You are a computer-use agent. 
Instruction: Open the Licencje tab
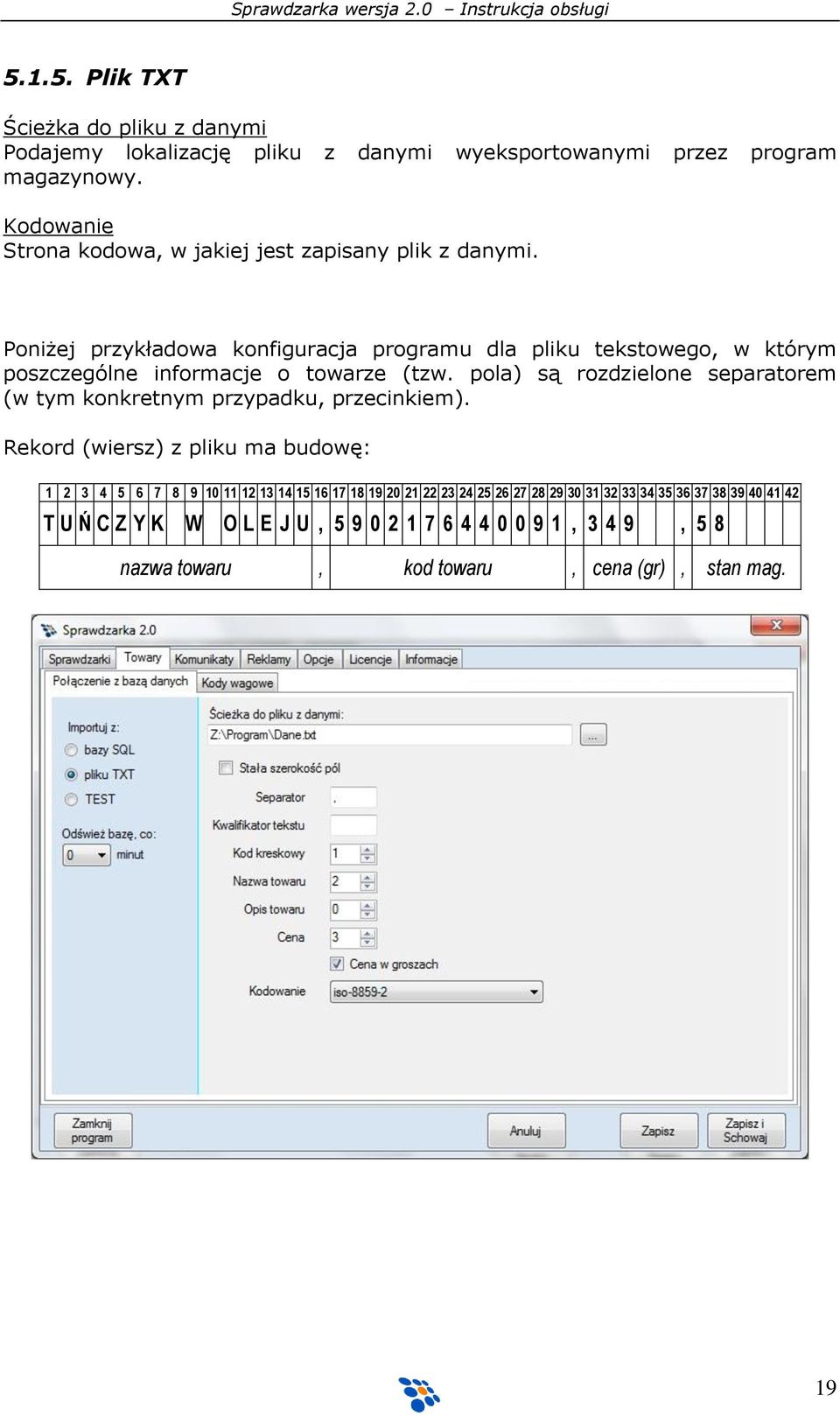pos(370,659)
